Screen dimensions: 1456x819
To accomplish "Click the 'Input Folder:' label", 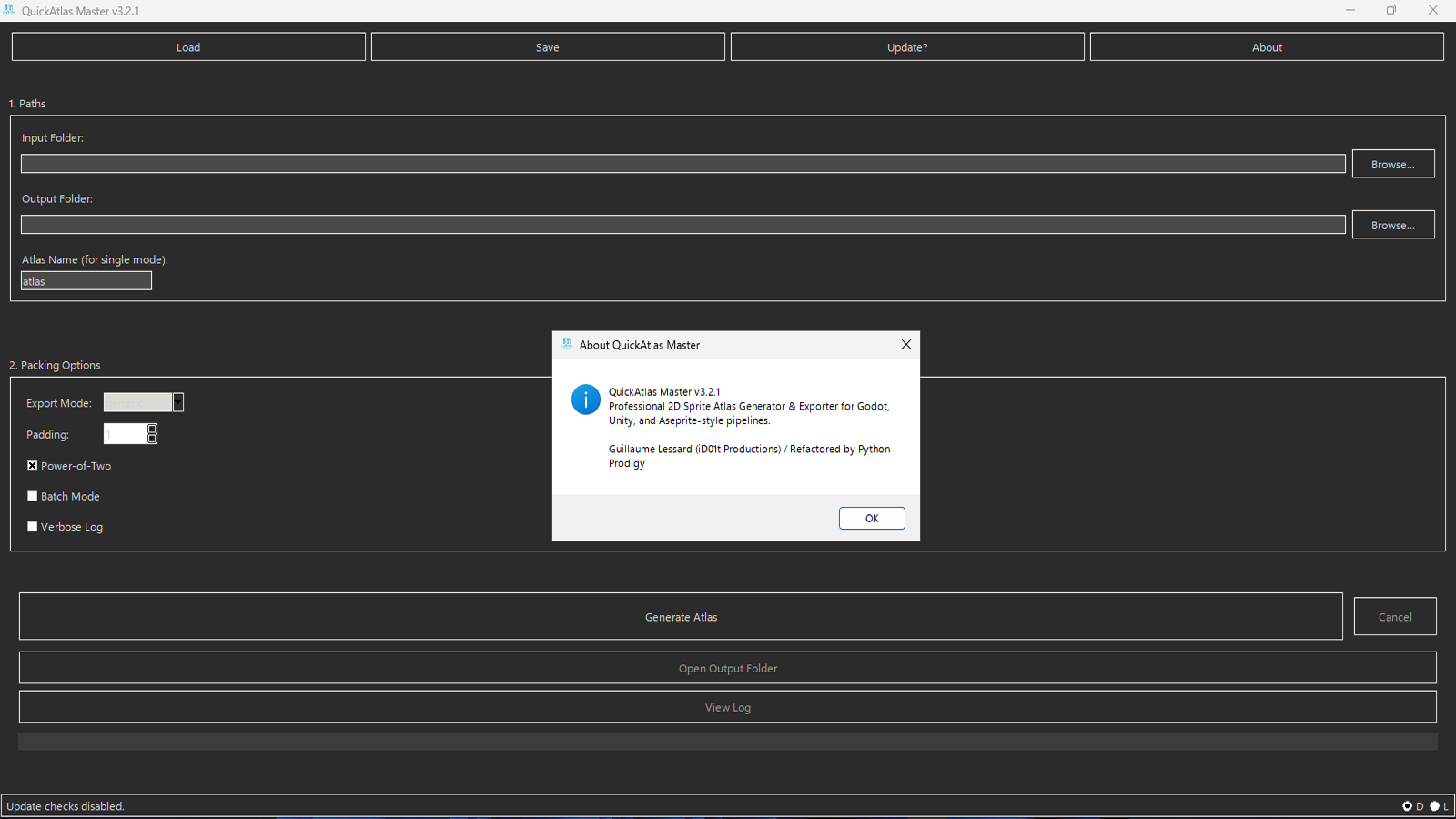I will click(x=53, y=138).
